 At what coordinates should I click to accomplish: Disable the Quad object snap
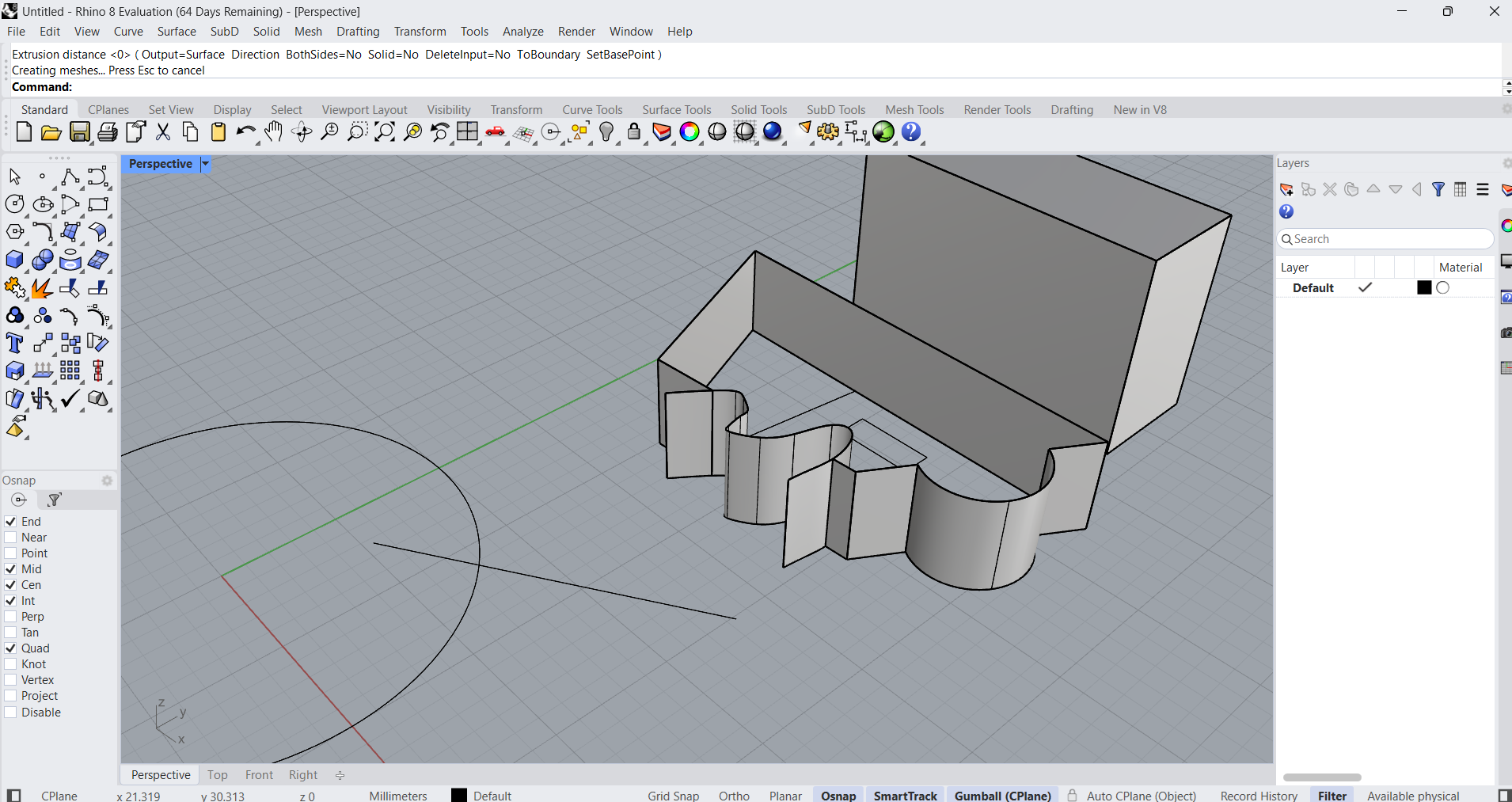coord(10,648)
